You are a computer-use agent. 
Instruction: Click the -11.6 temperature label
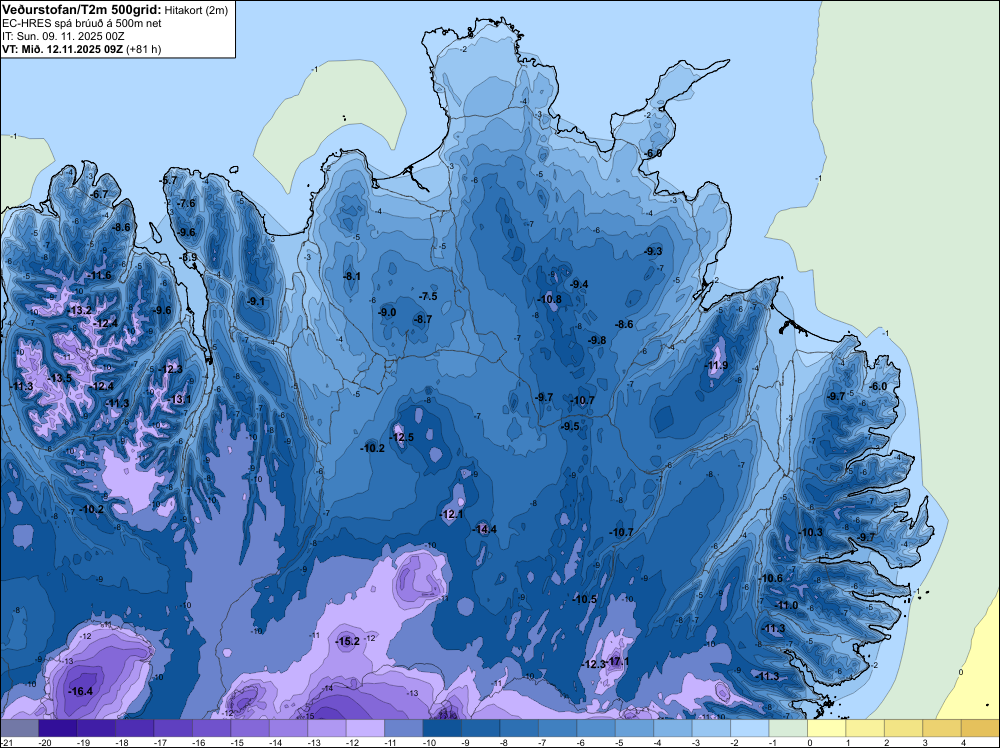click(99, 275)
